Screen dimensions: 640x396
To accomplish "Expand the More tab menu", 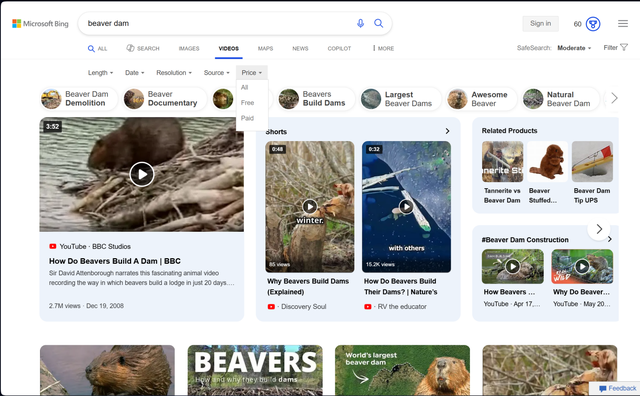I will coord(383,48).
